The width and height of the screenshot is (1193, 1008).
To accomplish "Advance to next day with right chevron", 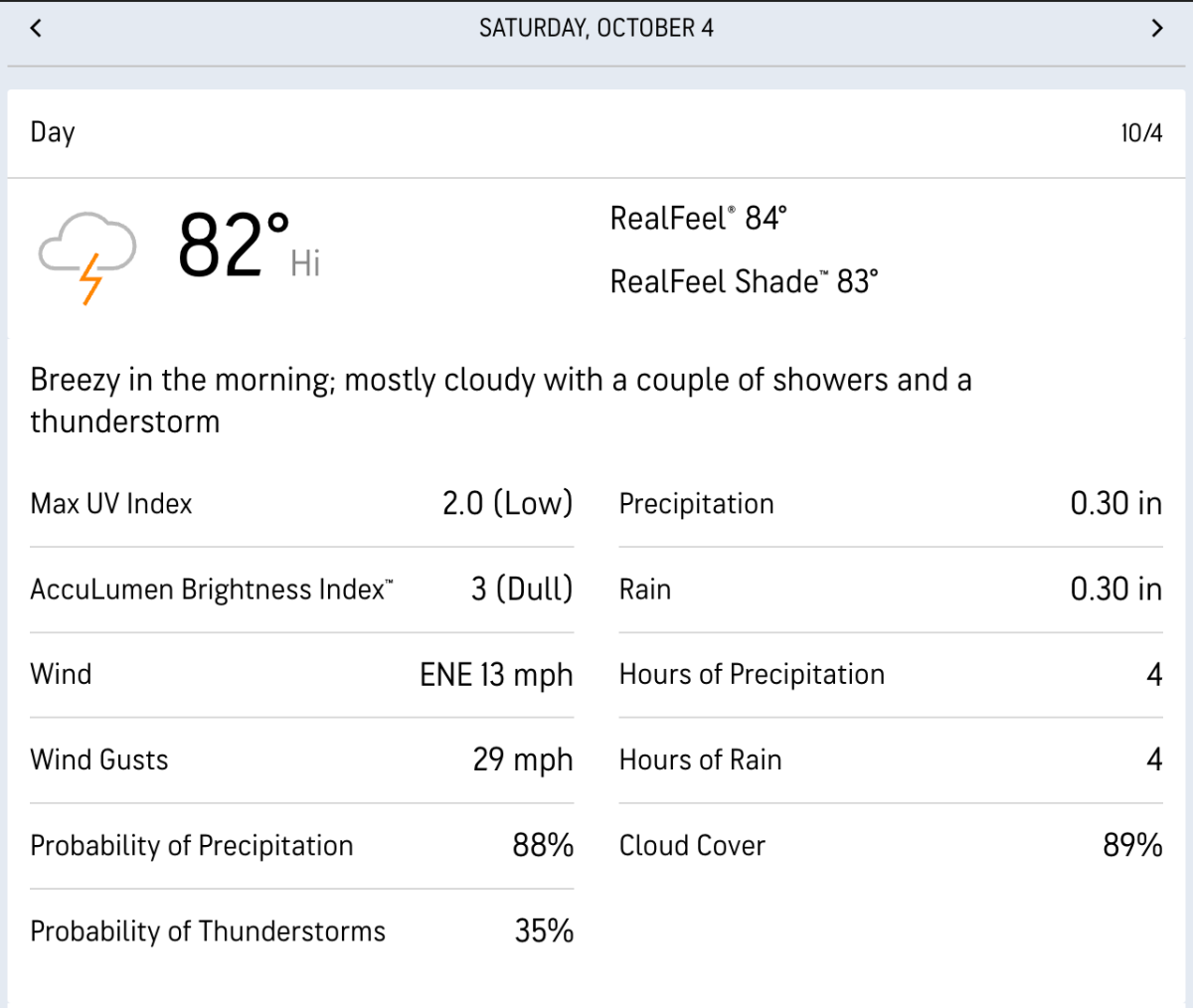I will (1156, 29).
